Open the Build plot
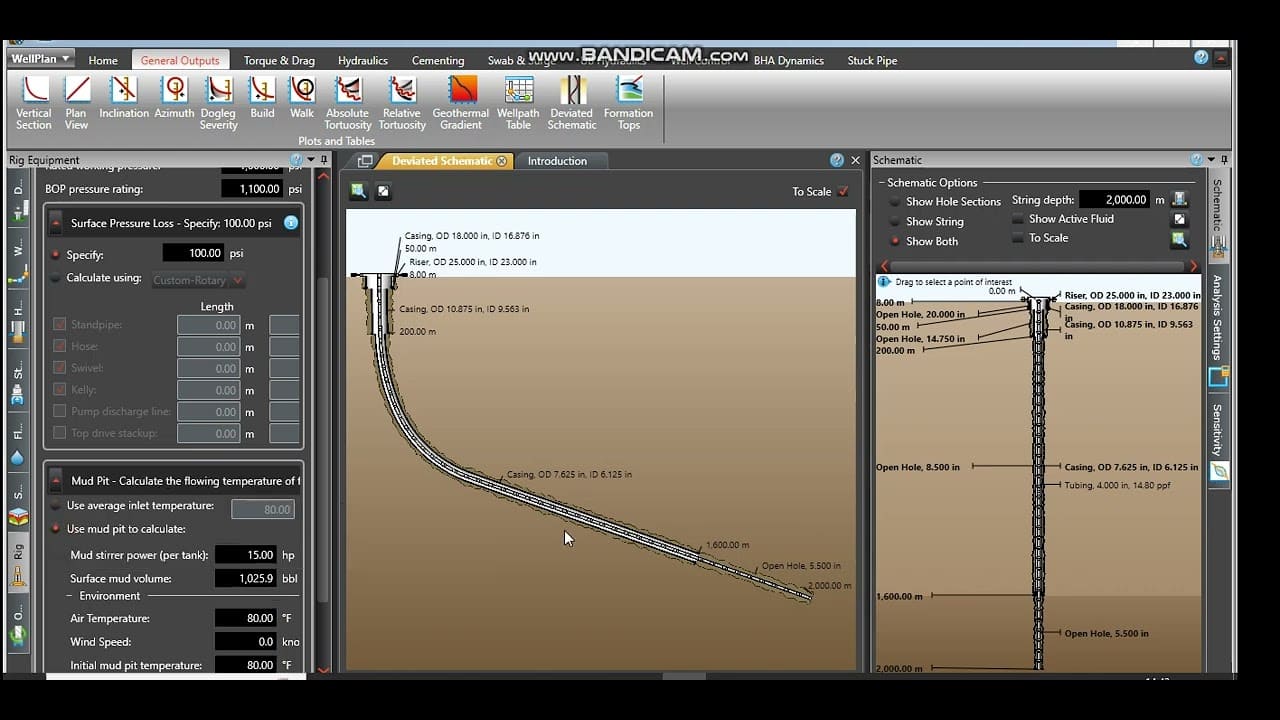This screenshot has height=720, width=1280. [x=262, y=98]
